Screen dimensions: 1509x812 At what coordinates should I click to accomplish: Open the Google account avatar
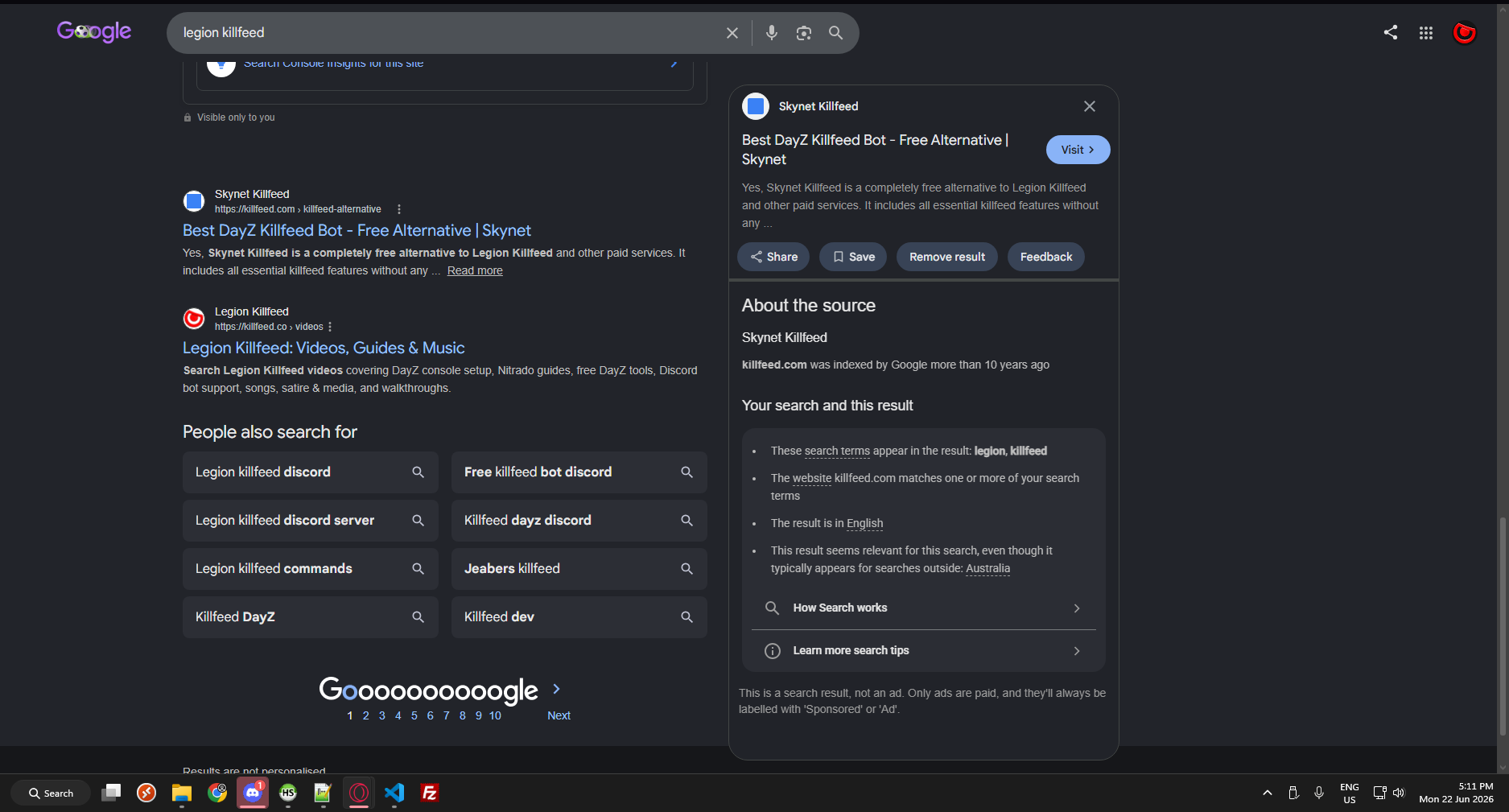(x=1464, y=33)
